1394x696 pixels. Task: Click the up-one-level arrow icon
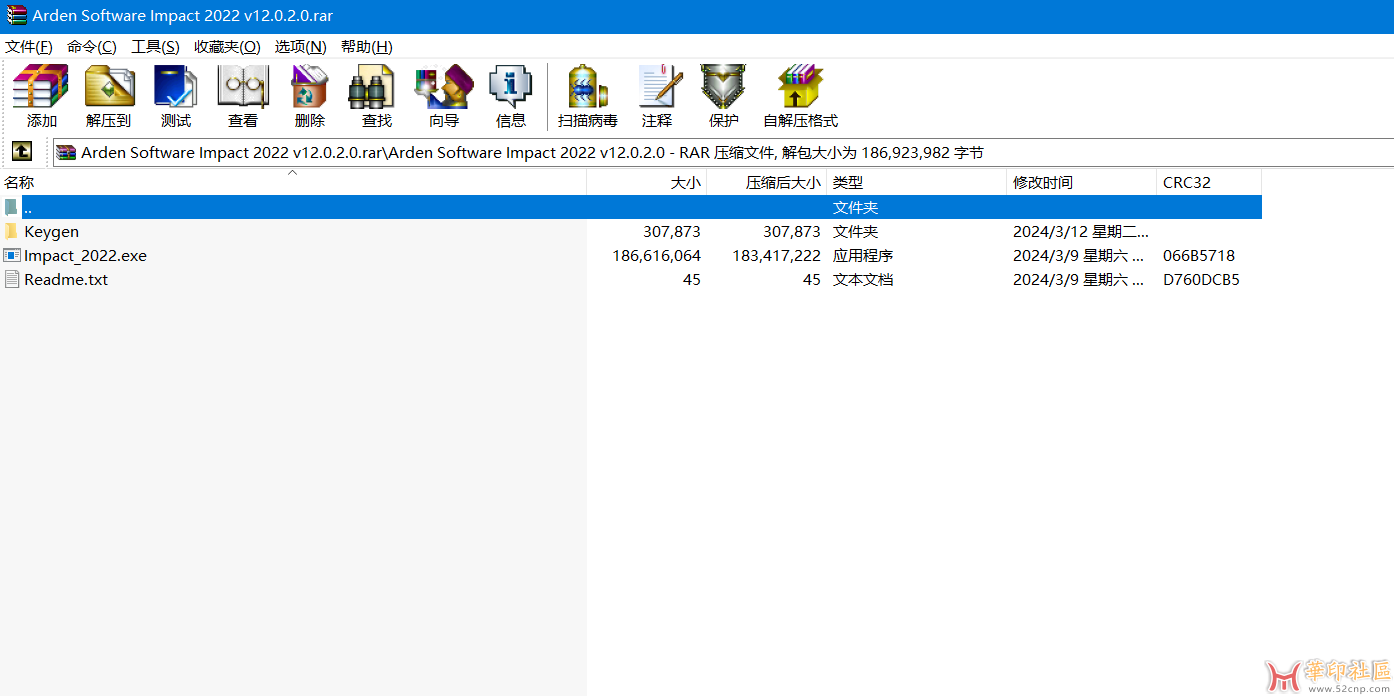pos(22,152)
